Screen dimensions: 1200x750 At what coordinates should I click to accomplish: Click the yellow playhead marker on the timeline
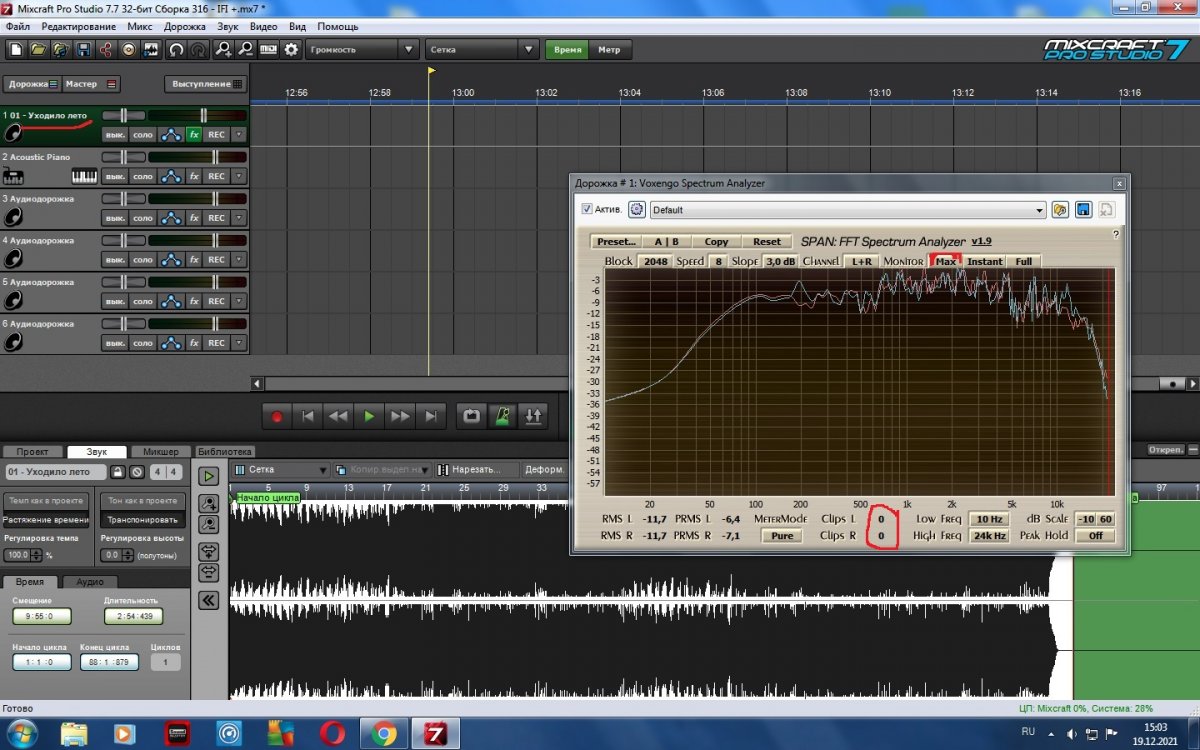coord(431,71)
